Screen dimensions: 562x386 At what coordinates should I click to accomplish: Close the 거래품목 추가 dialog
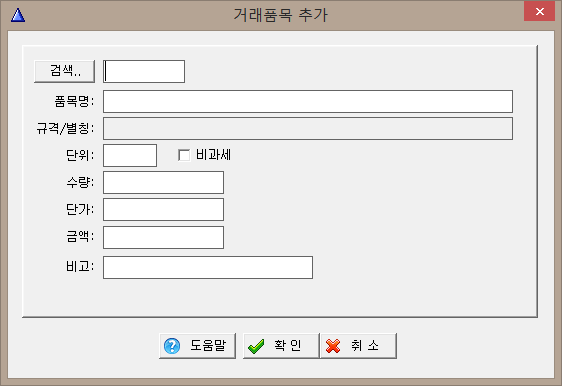tap(539, 11)
